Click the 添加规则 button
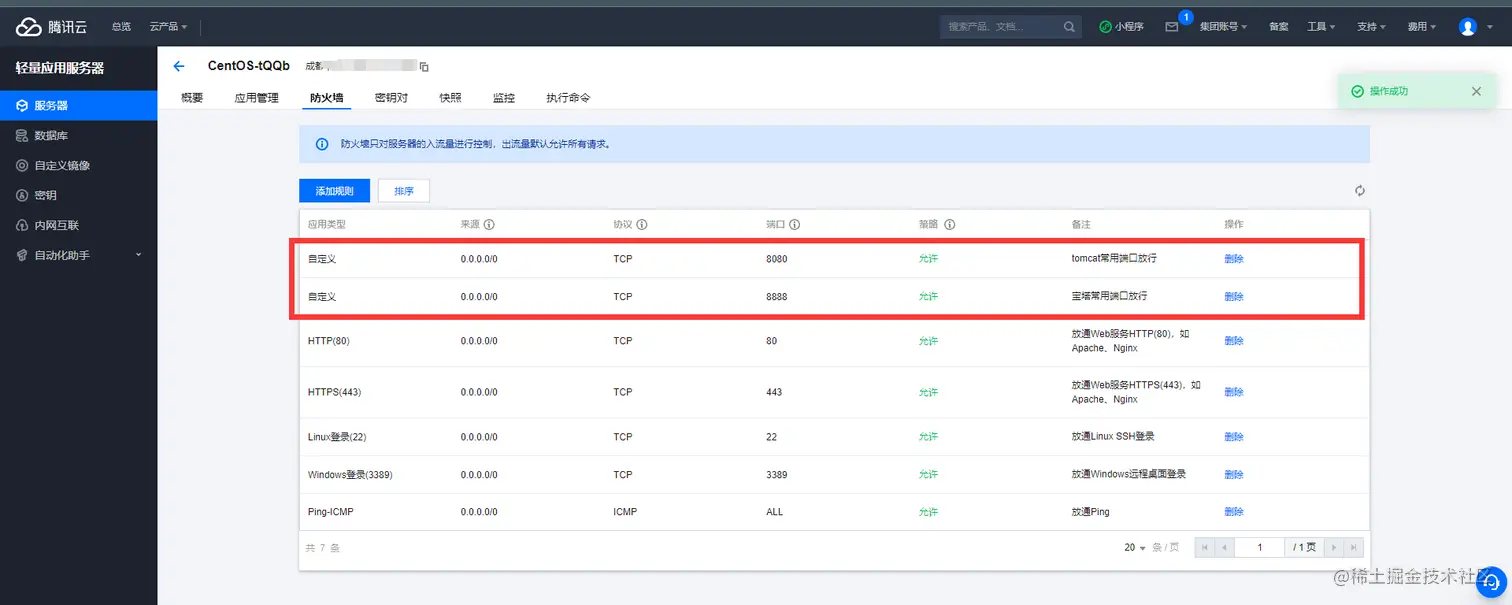Viewport: 1512px width, 605px height. pyautogui.click(x=334, y=191)
